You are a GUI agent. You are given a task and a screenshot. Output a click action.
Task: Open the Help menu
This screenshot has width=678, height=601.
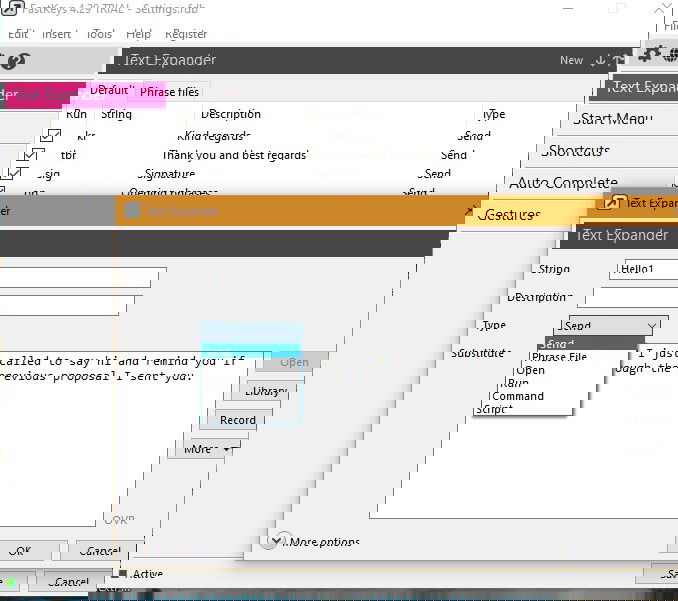pos(138,34)
